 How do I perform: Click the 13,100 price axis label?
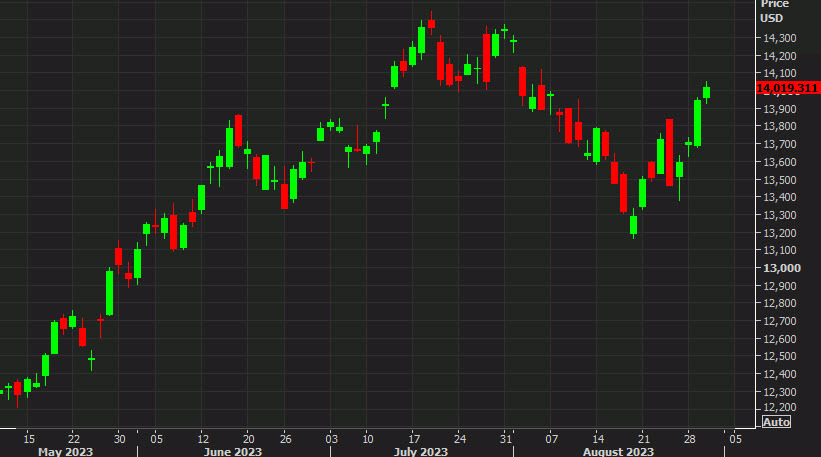tap(780, 250)
